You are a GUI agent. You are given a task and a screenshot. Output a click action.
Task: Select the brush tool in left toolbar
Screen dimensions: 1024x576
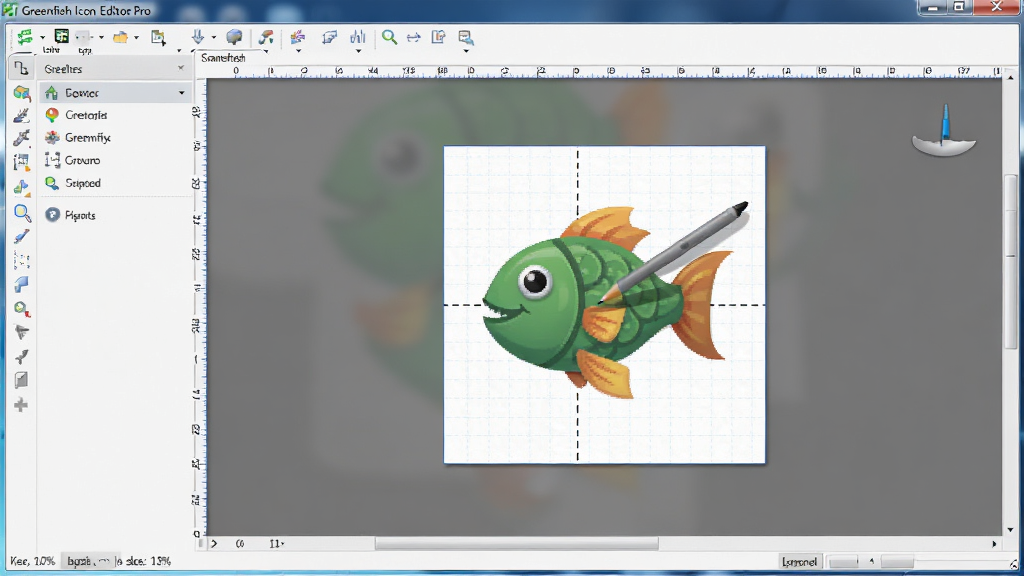[22, 116]
